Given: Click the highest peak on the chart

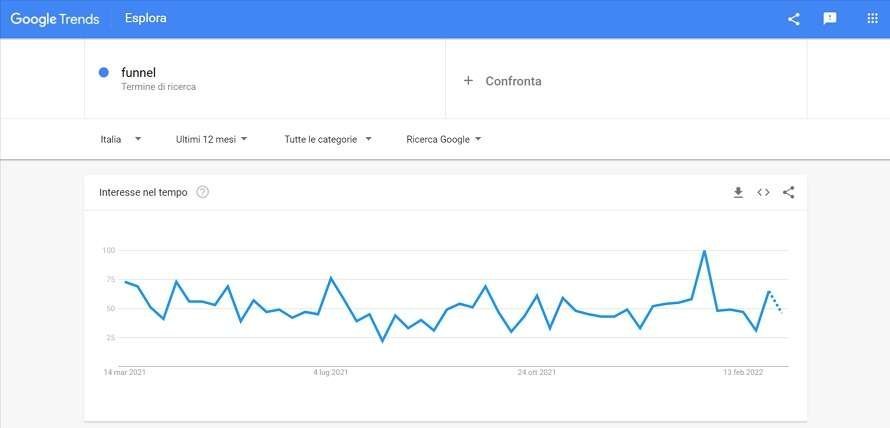Looking at the screenshot, I should pos(705,251).
